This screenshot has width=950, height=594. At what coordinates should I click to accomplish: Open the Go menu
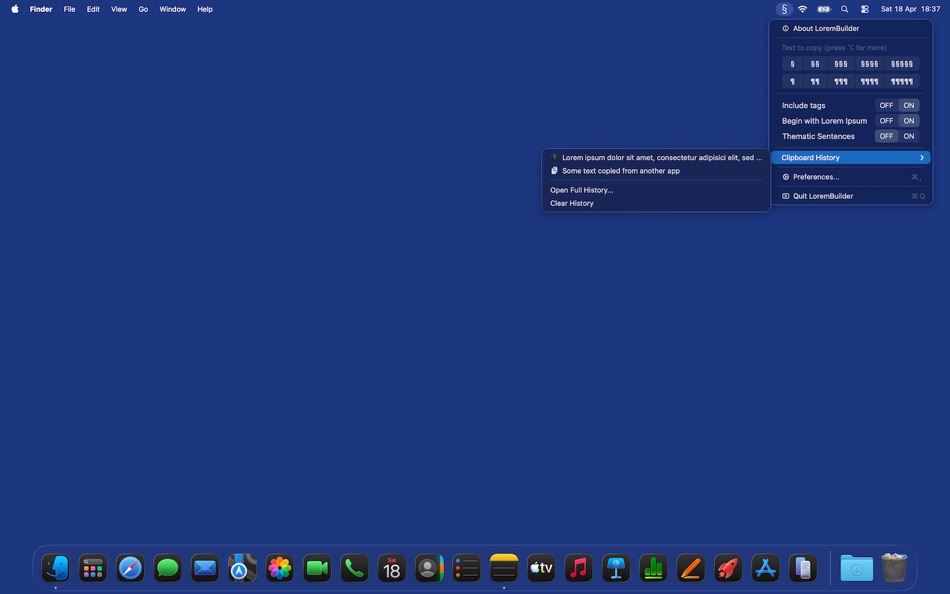point(143,9)
